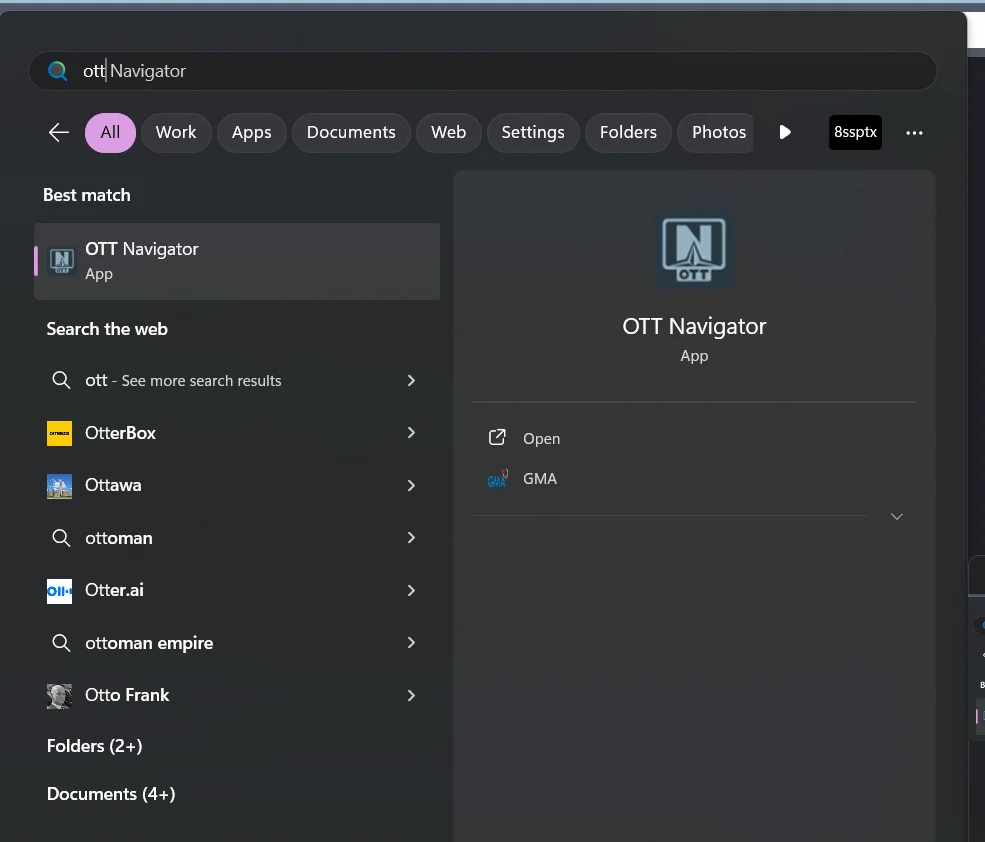The image size is (985, 842).
Task: Click the Ottawa thumbnail image
Action: pos(59,486)
